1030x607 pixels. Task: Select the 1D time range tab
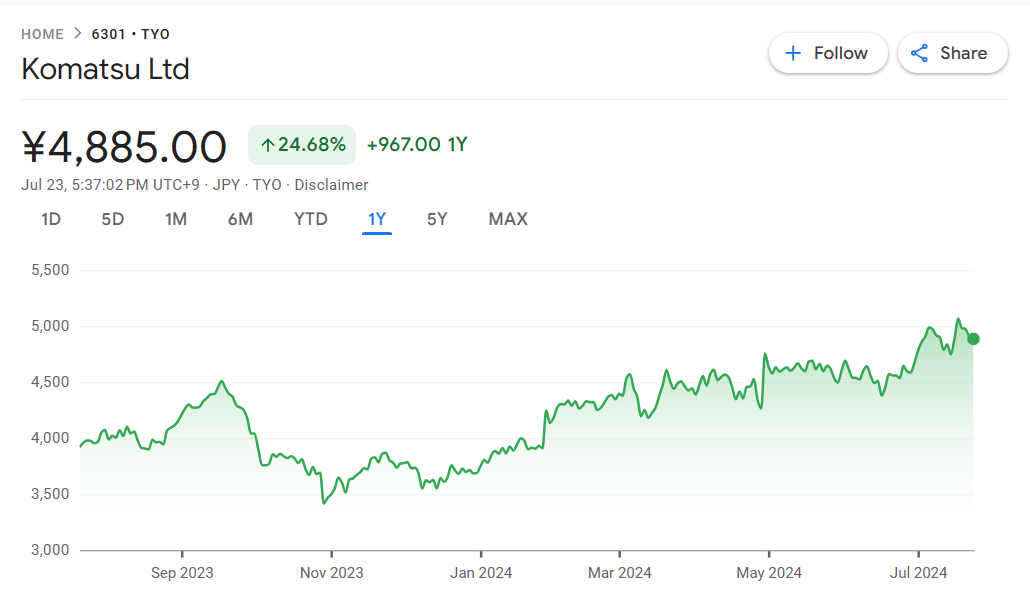click(51, 219)
